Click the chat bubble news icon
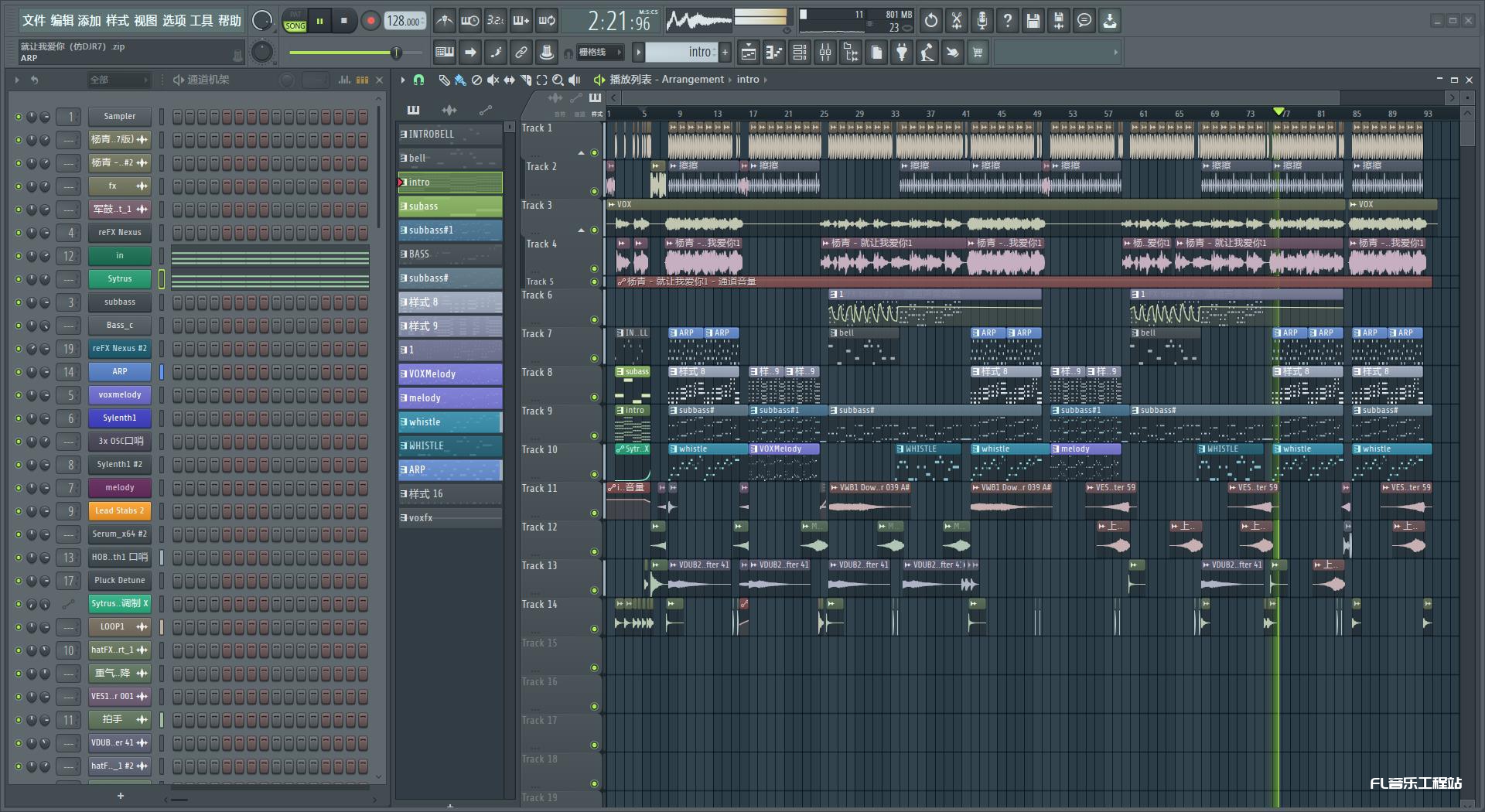Image resolution: width=1485 pixels, height=812 pixels. 1084,21
